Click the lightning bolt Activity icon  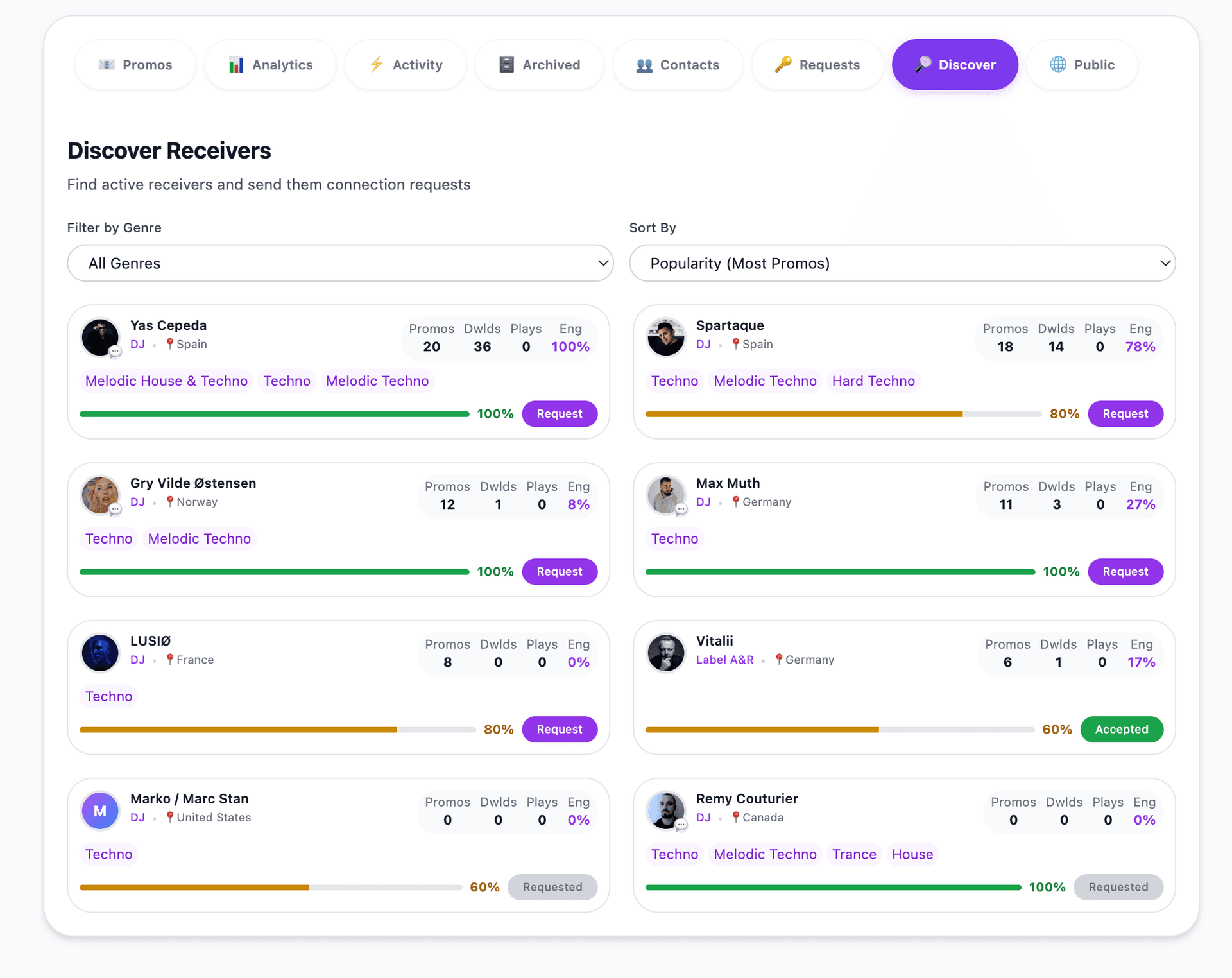[377, 64]
